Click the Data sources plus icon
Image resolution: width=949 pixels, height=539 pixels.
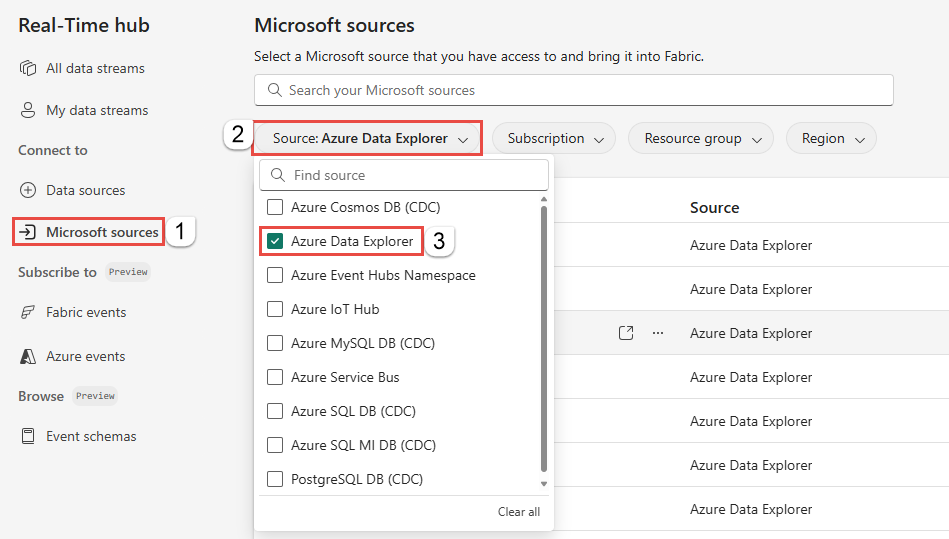28,190
